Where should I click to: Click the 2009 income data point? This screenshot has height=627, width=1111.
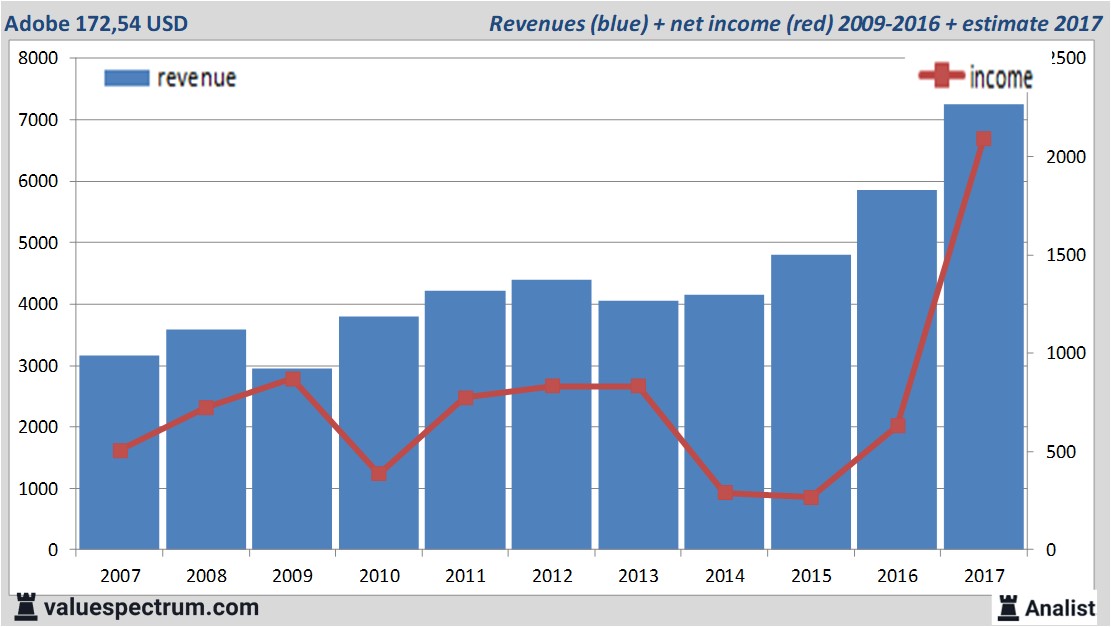point(292,379)
